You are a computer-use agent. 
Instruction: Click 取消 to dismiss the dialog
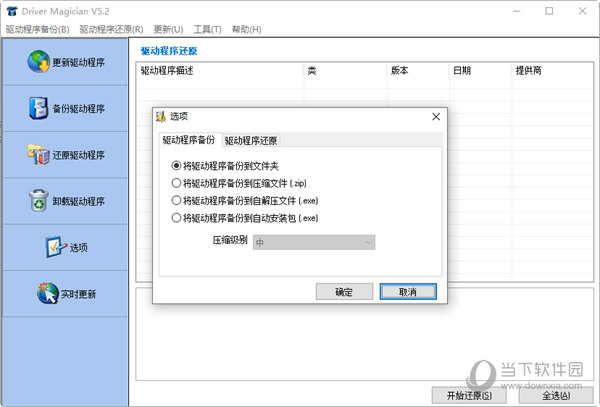click(x=408, y=292)
